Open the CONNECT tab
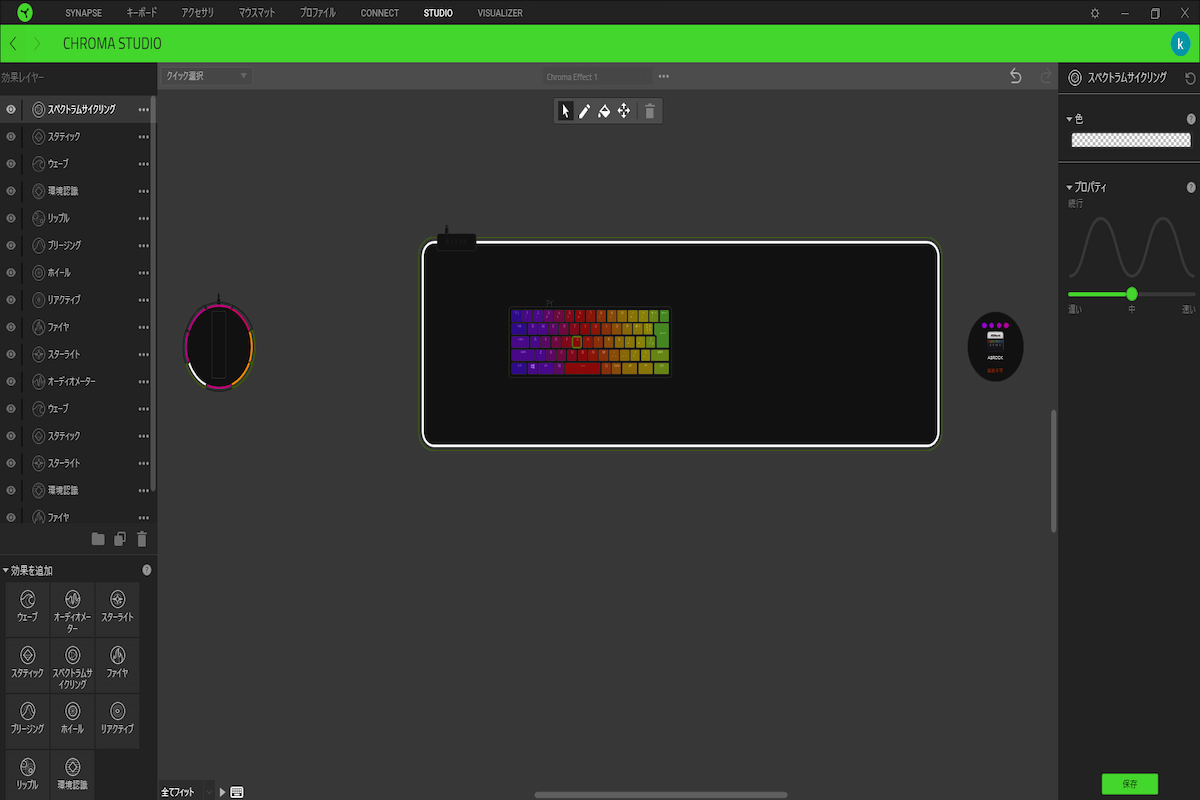 [380, 13]
